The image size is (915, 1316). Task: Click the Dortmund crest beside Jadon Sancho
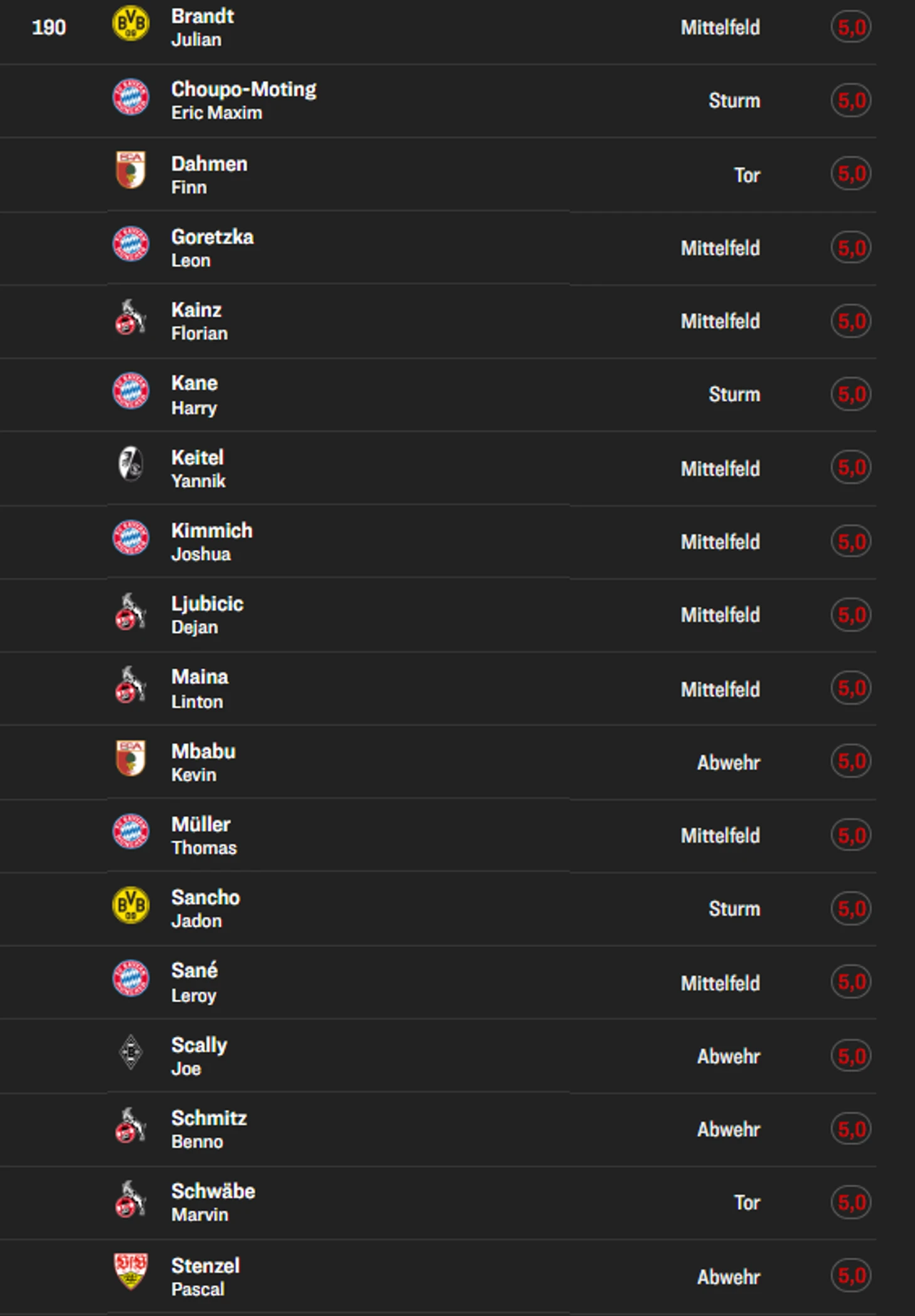pos(130,905)
